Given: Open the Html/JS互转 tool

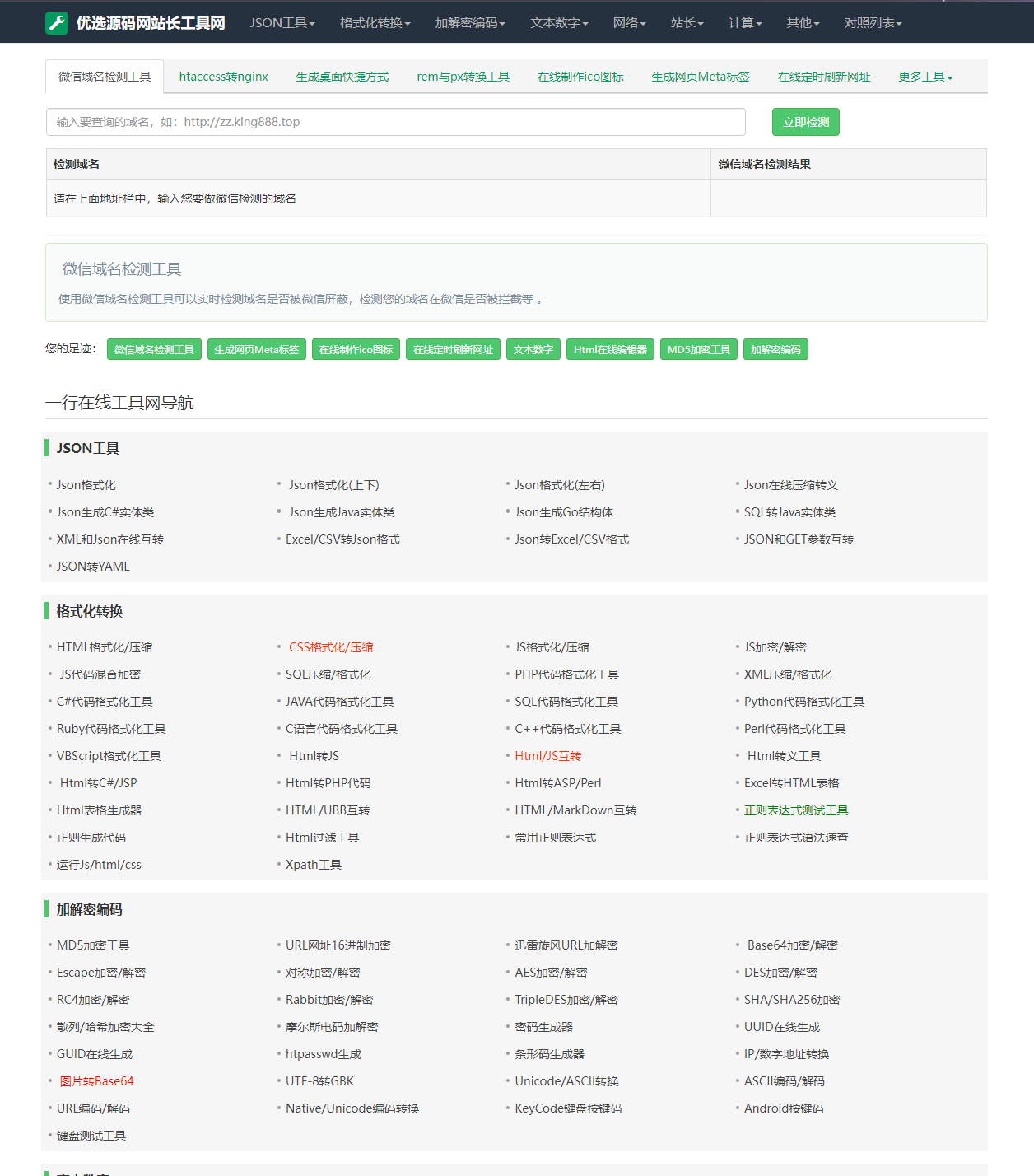Looking at the screenshot, I should coord(547,755).
